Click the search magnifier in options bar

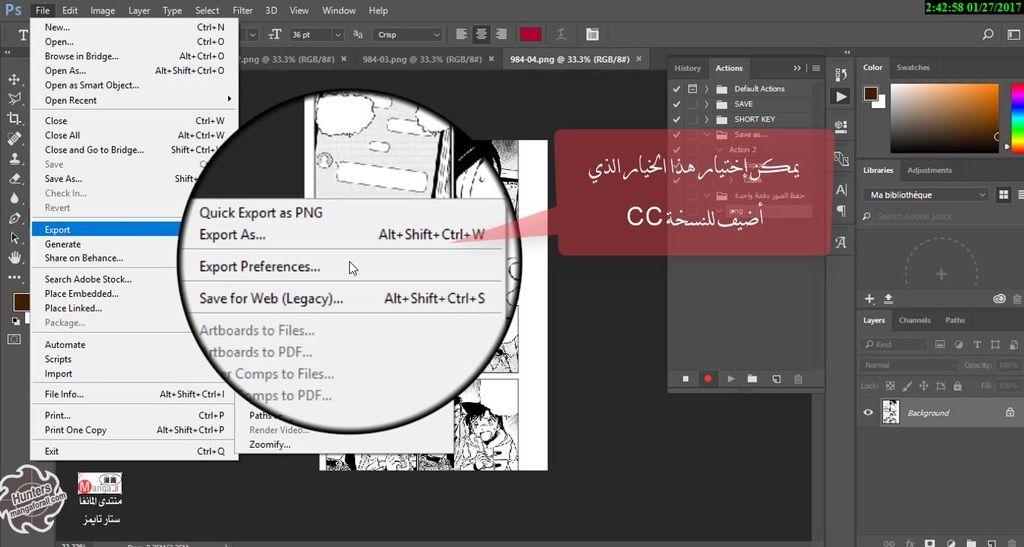(988, 35)
